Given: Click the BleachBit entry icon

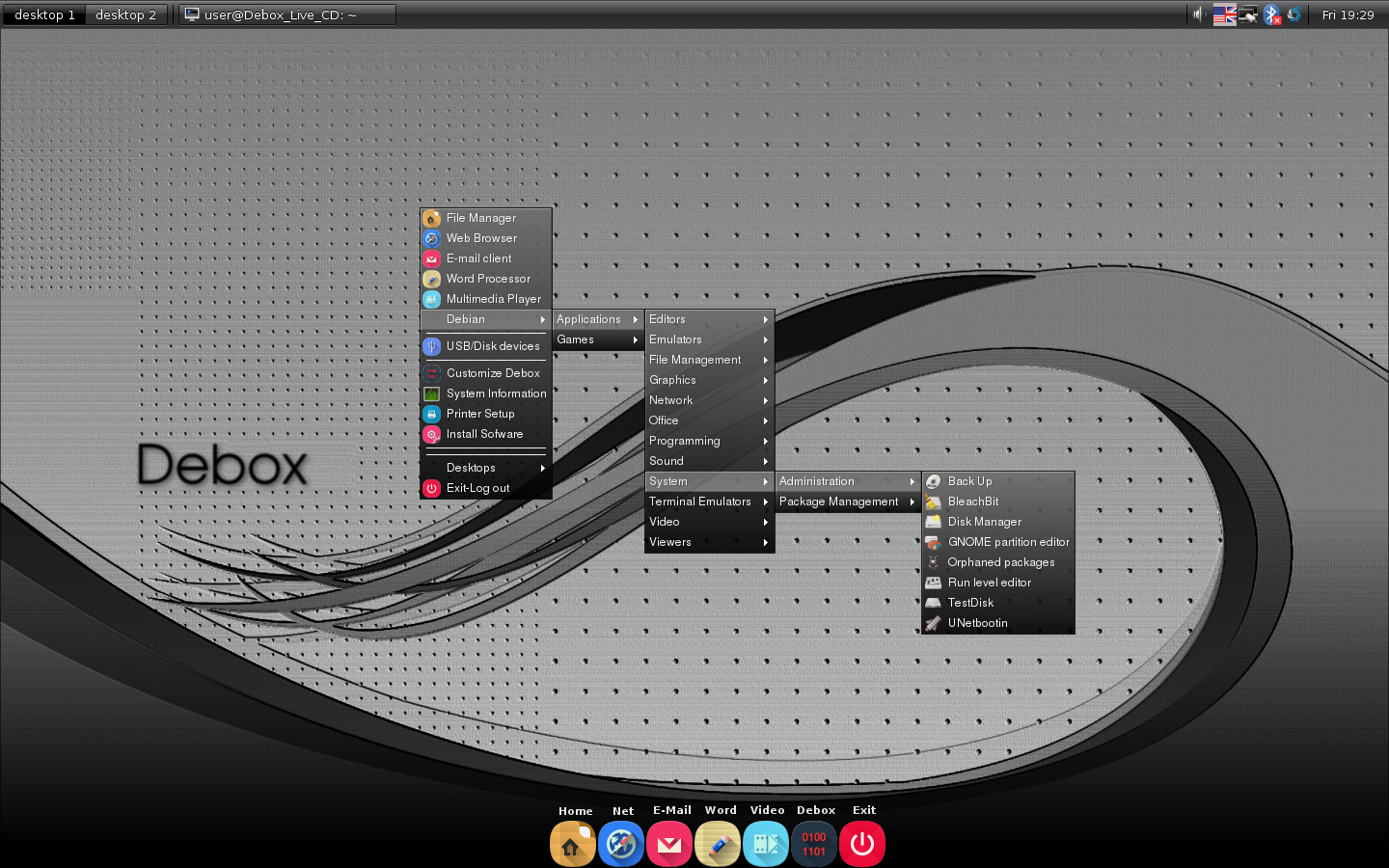Looking at the screenshot, I should [x=933, y=502].
